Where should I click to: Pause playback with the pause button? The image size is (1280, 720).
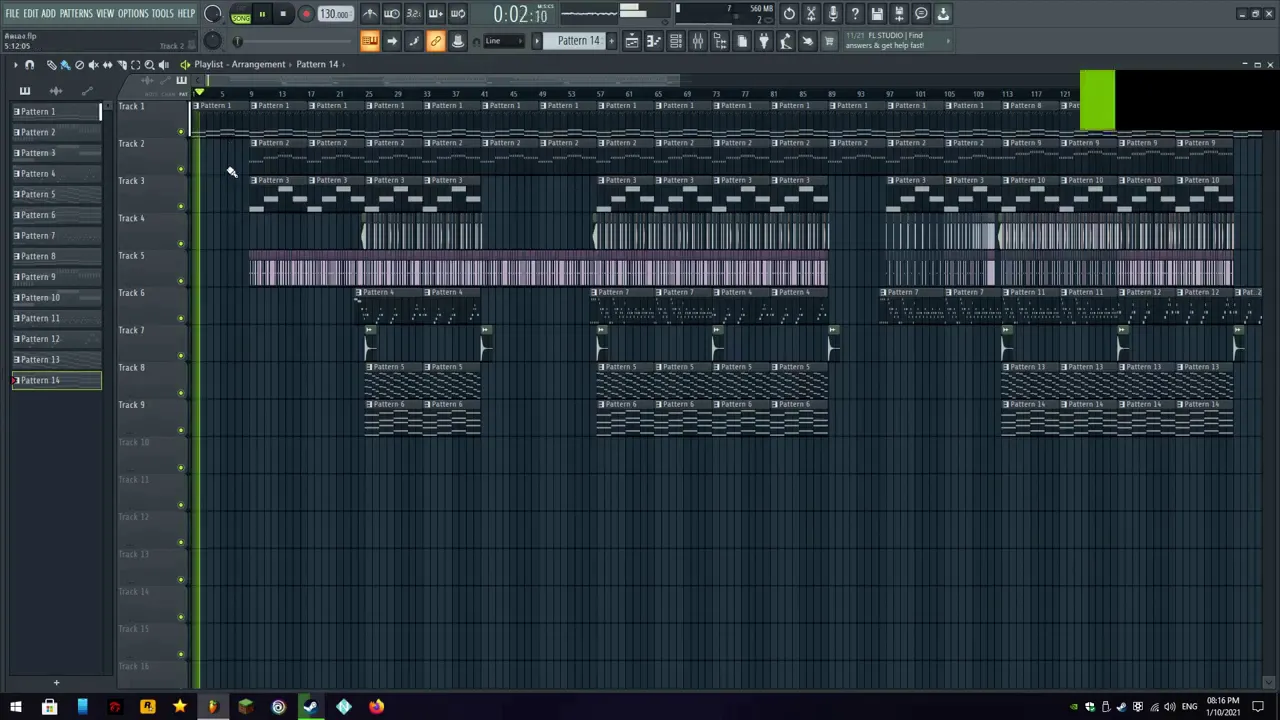click(x=262, y=15)
